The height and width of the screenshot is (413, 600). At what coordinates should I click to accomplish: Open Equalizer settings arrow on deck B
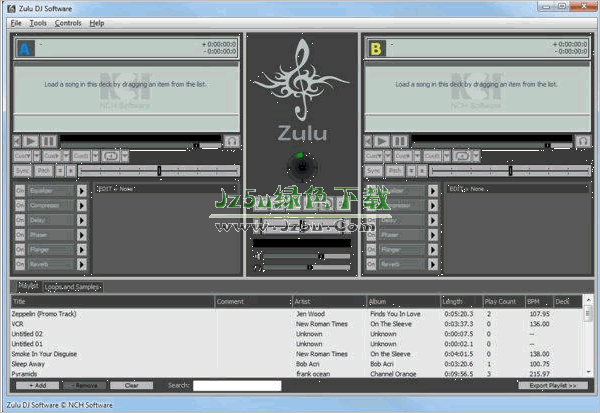[433, 191]
